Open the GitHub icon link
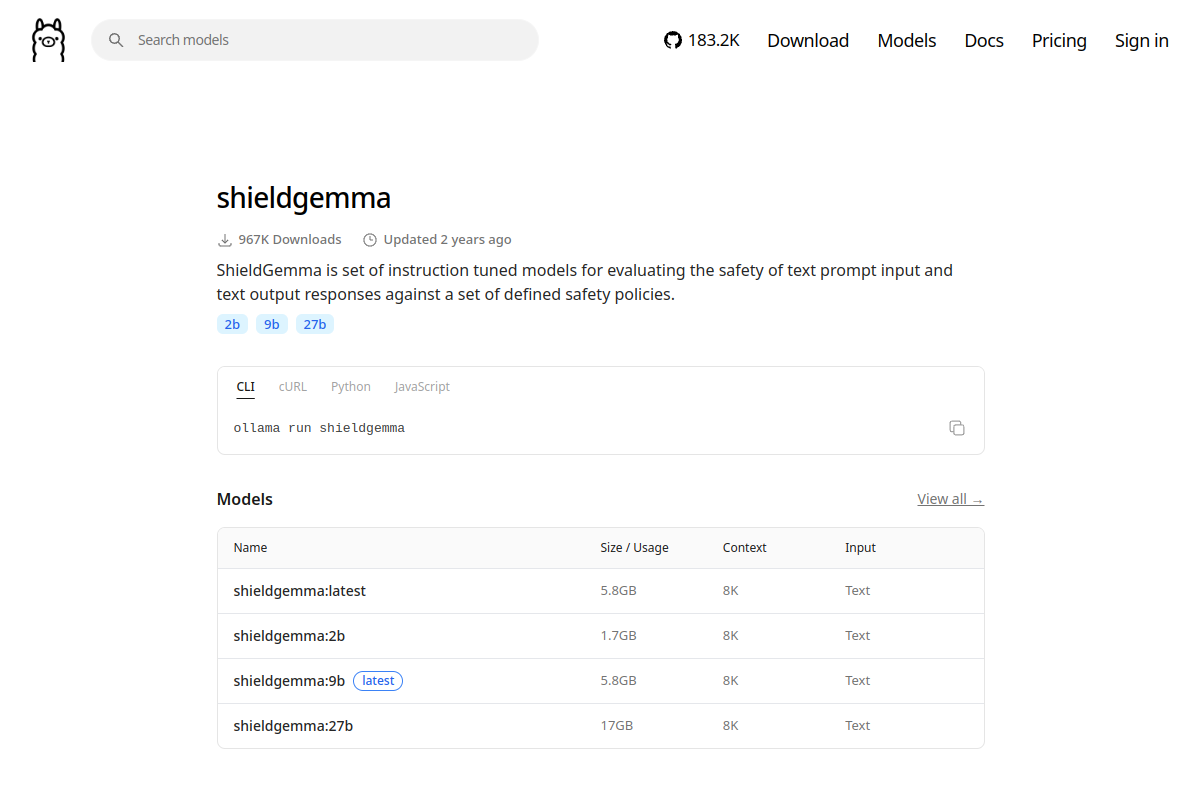This screenshot has height=800, width=1200. point(673,40)
